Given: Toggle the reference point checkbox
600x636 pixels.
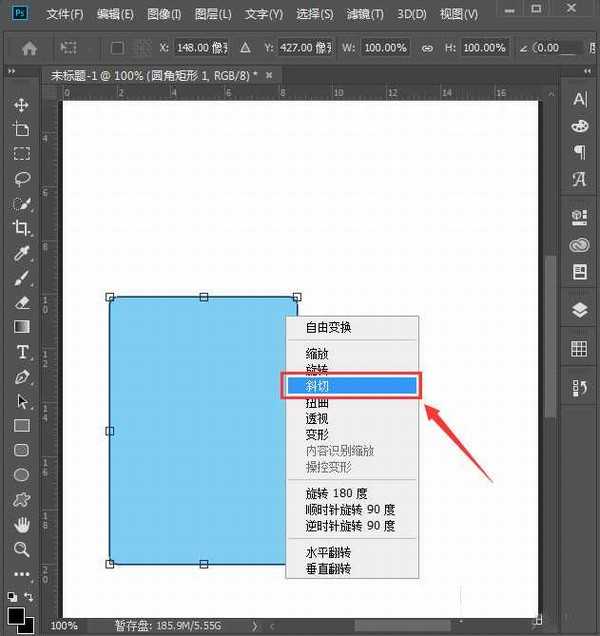Looking at the screenshot, I should click(116, 48).
